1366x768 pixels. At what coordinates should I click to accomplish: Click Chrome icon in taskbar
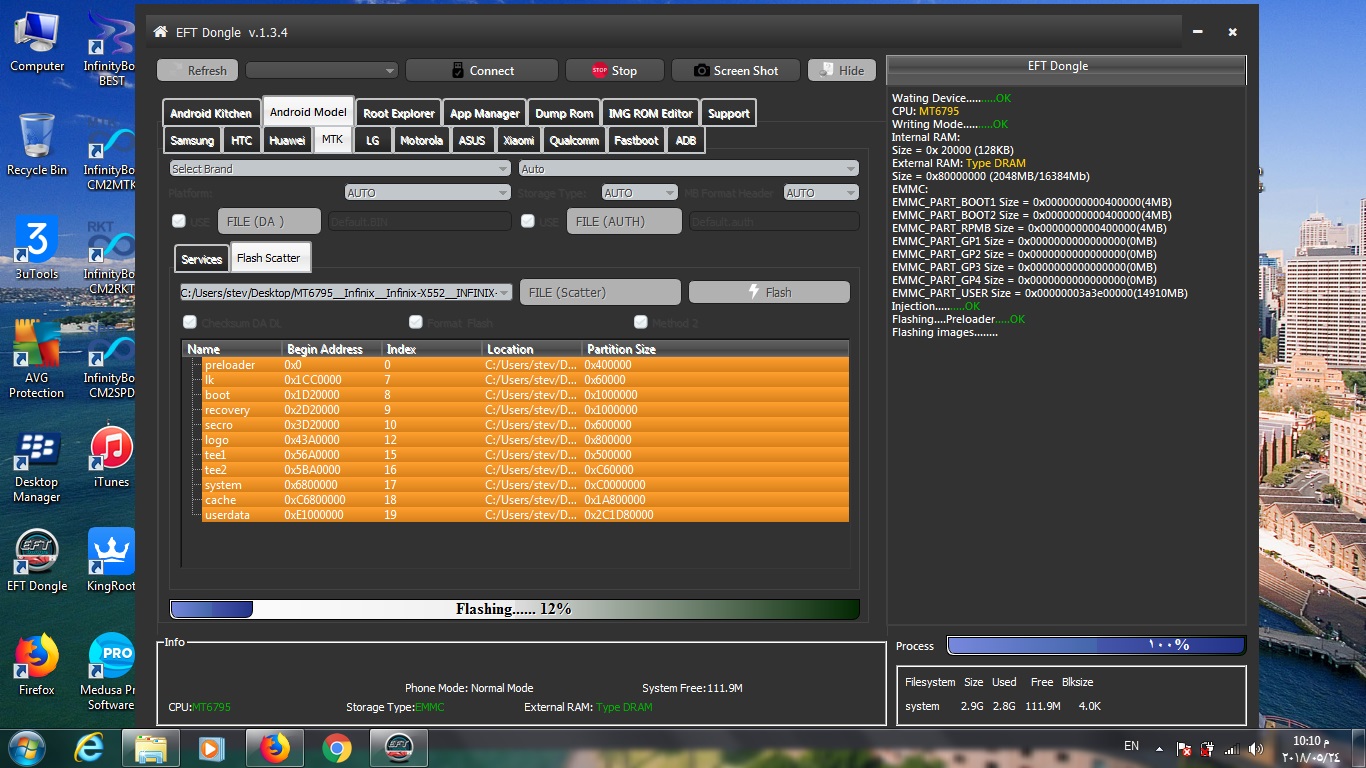(x=337, y=748)
